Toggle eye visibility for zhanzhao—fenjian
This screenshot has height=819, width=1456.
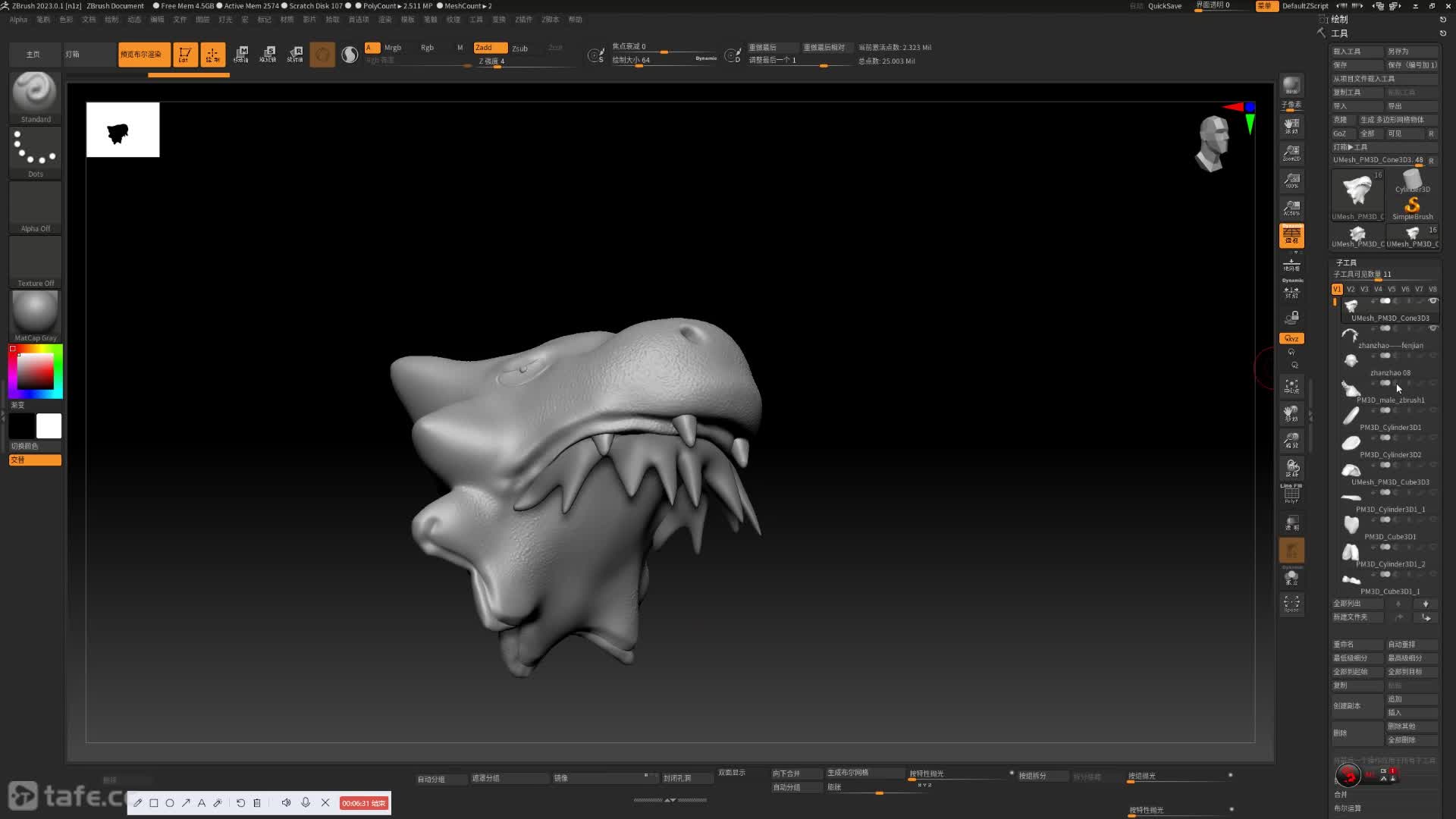pyautogui.click(x=1433, y=328)
